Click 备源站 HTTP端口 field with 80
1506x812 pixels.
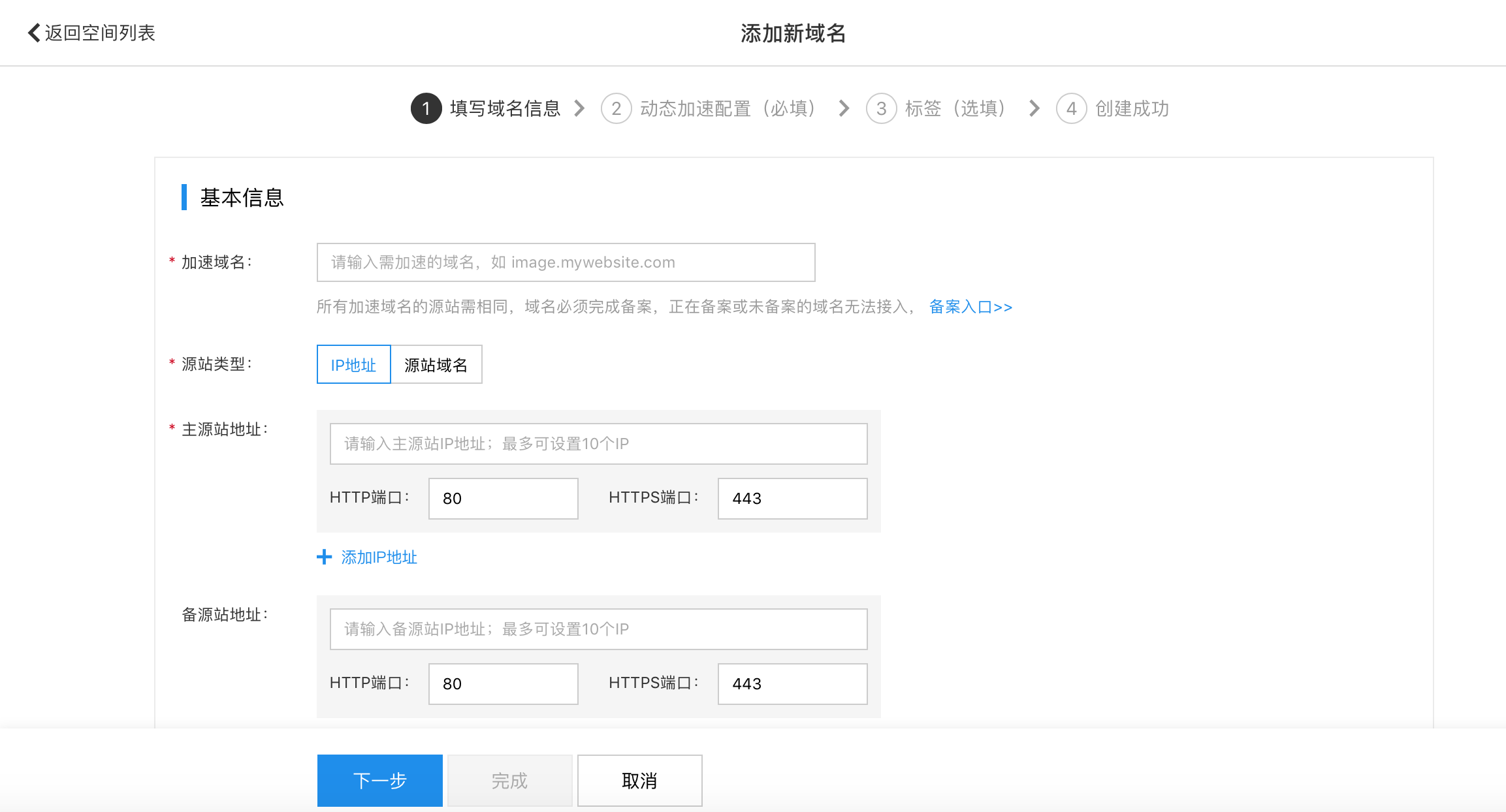pos(504,684)
